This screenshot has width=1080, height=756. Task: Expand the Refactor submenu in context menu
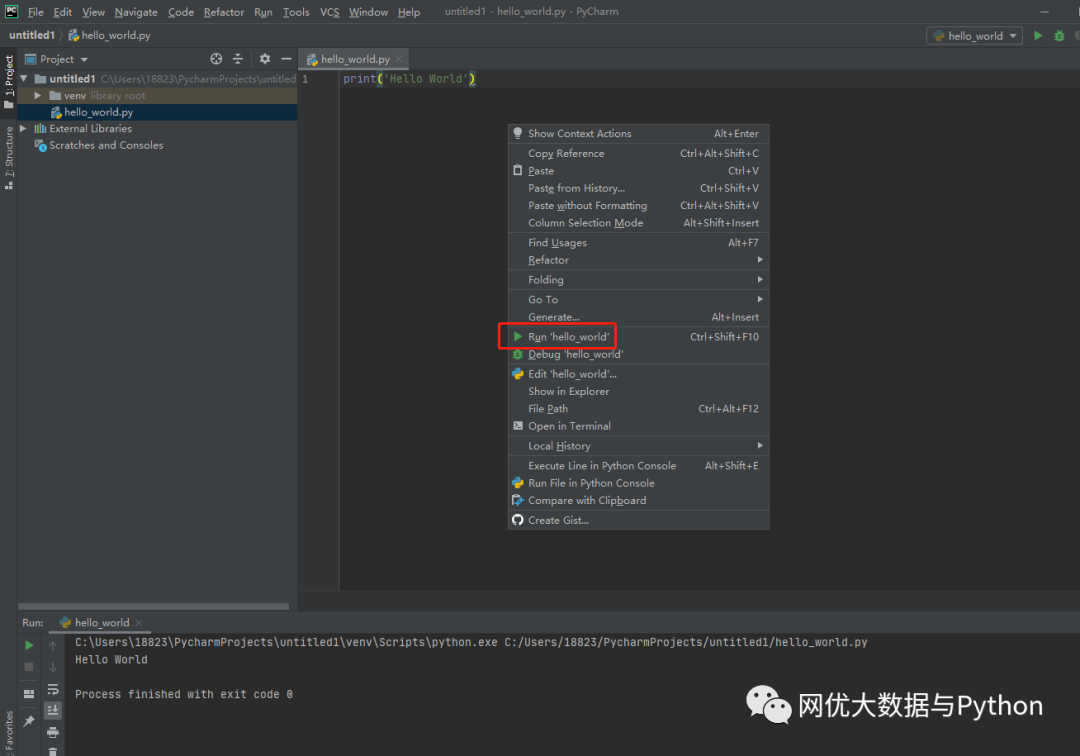[638, 260]
